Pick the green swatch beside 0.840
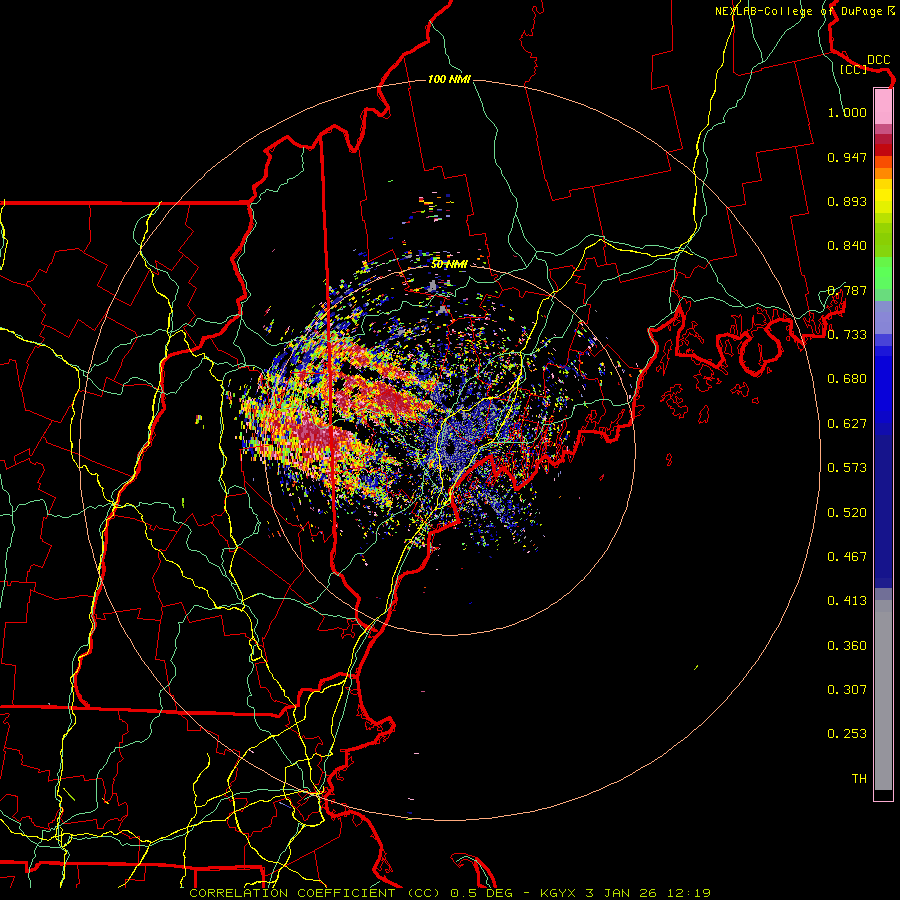Image resolution: width=900 pixels, height=900 pixels. tap(883, 240)
